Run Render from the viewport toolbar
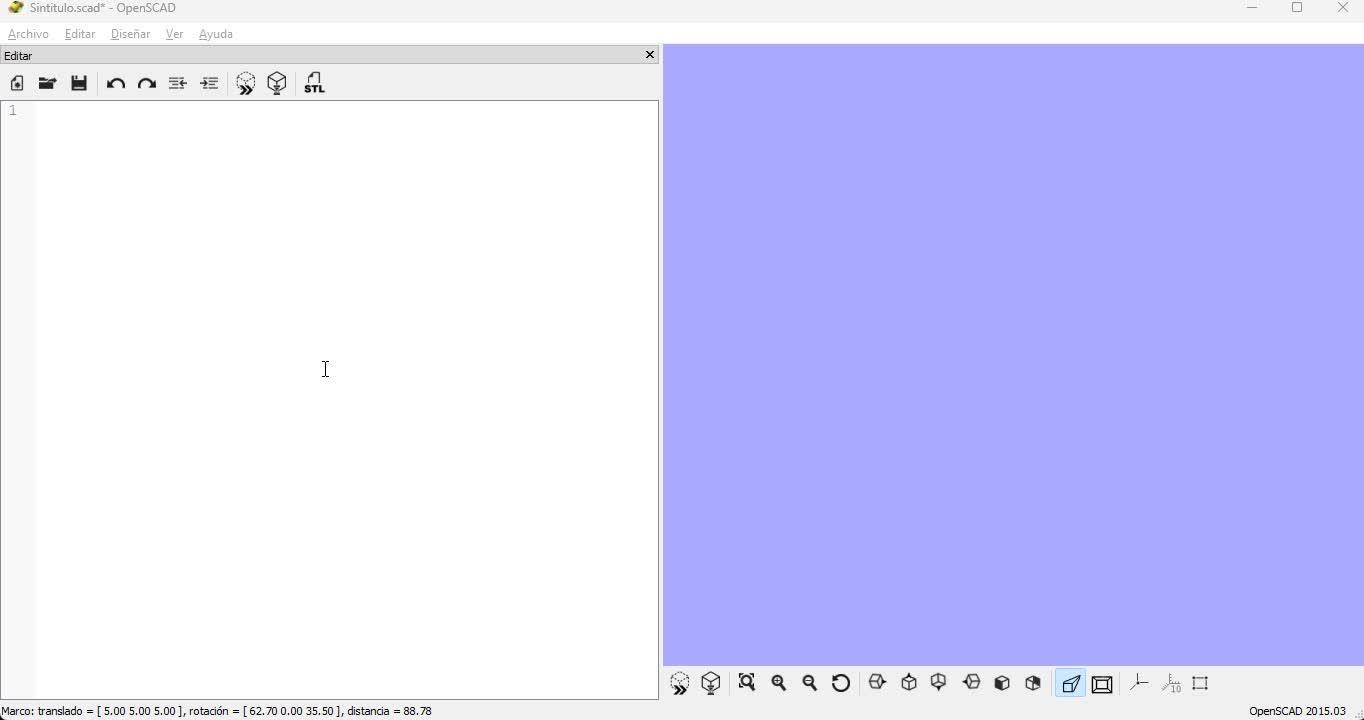 coord(711,684)
